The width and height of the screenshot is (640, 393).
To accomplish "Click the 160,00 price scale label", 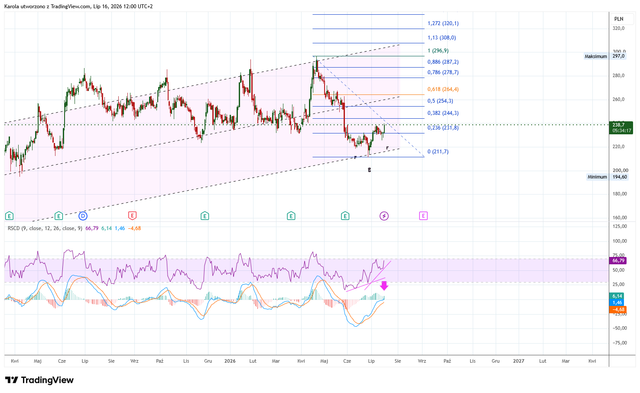I will click(620, 218).
